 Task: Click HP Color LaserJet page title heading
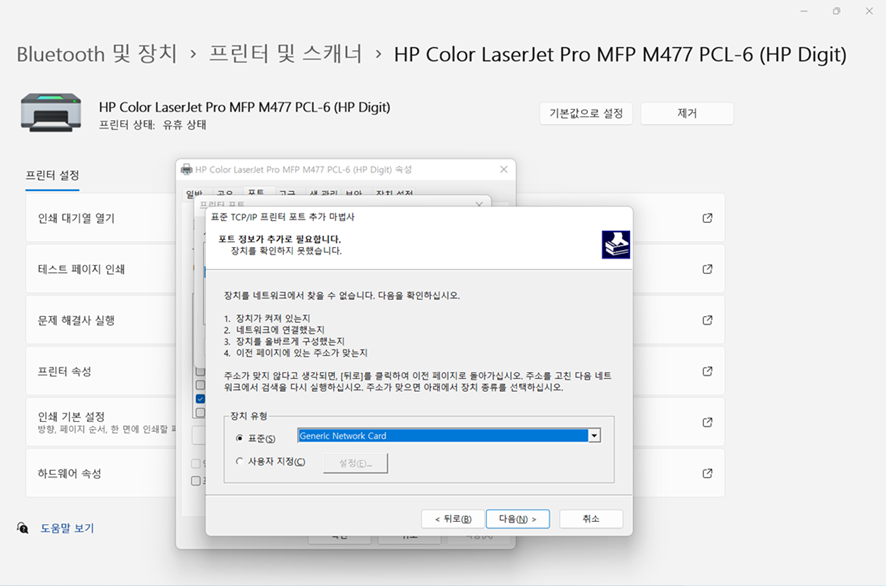(x=620, y=54)
